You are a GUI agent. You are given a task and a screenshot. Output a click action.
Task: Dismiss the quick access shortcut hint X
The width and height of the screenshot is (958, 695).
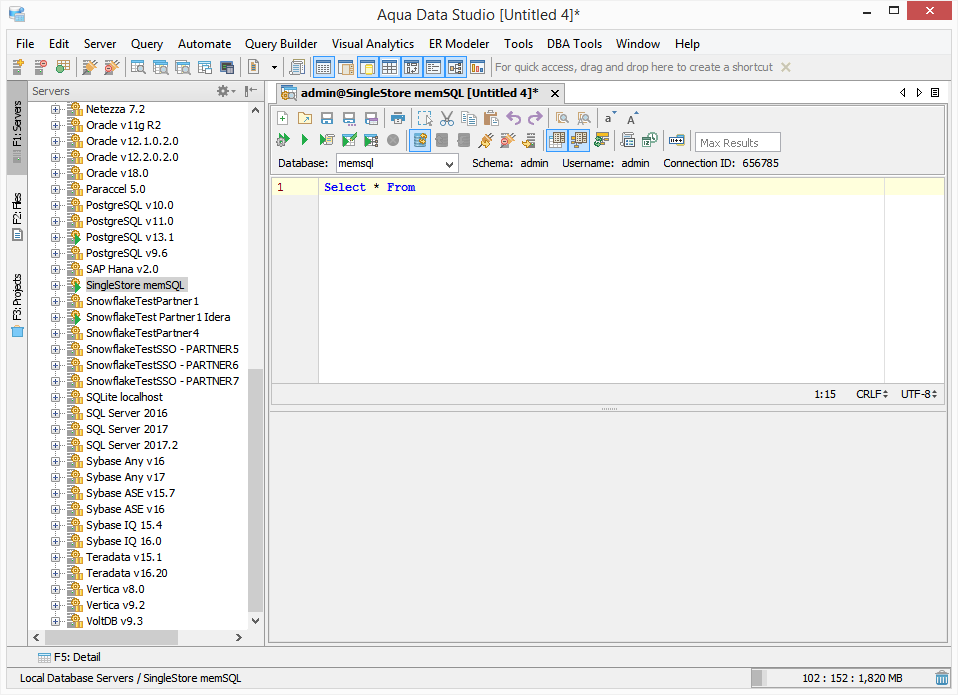(786, 67)
